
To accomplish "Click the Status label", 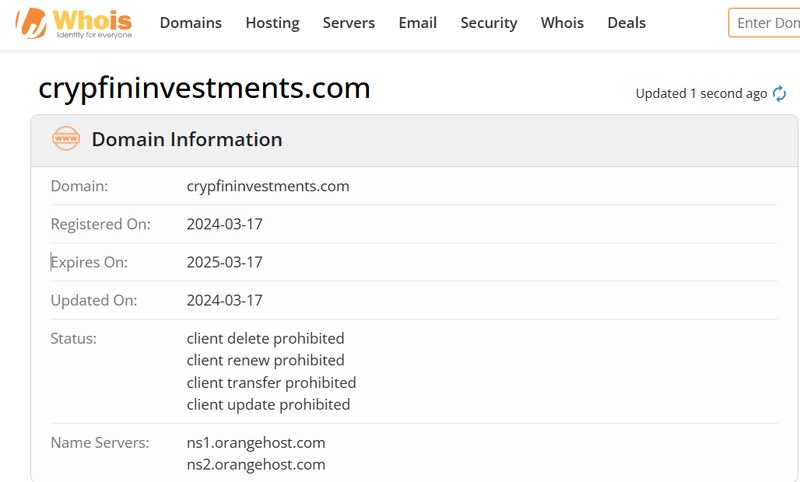I will click(x=73, y=338).
